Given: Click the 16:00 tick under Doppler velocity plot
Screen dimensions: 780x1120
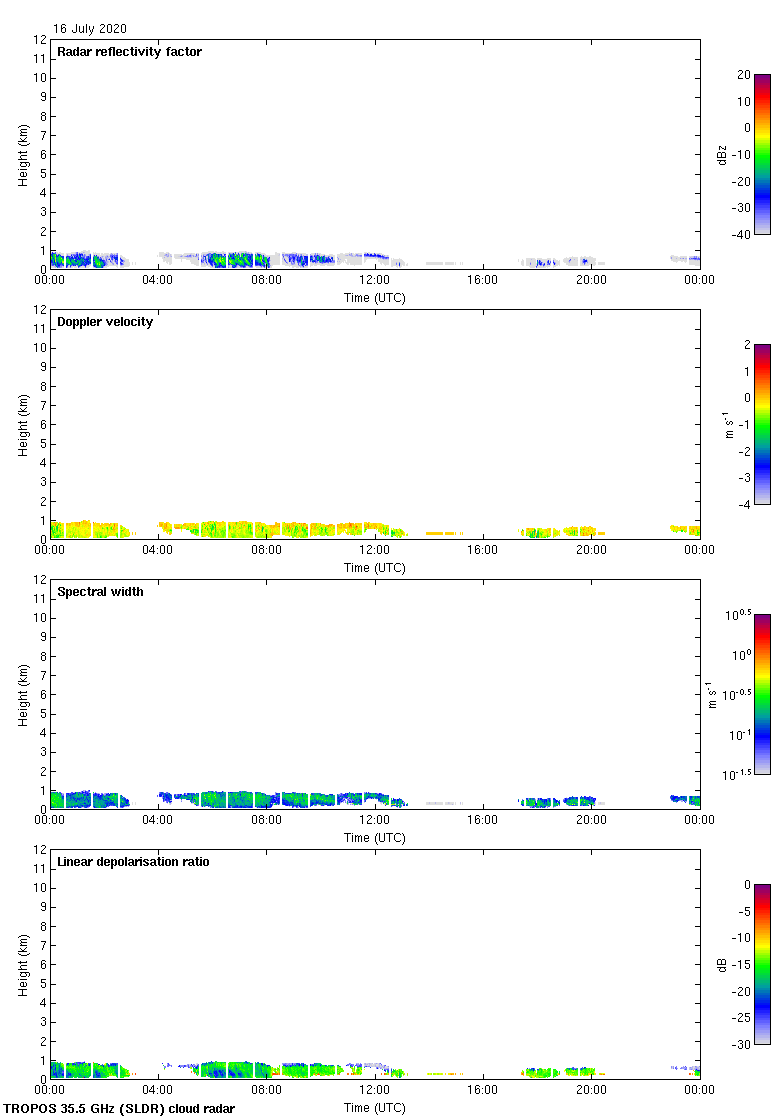Looking at the screenshot, I should click(x=483, y=551).
